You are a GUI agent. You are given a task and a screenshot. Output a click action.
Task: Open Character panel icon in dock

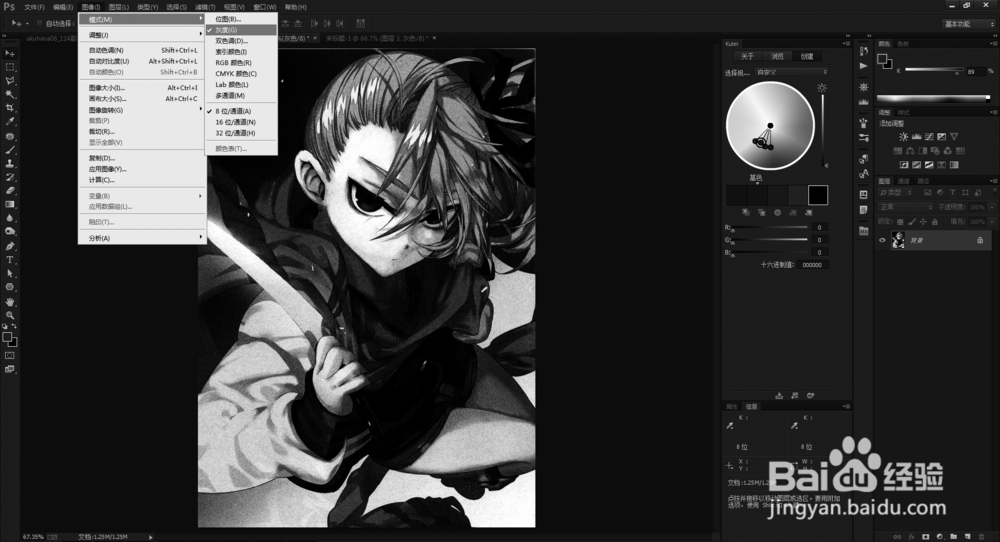tap(864, 173)
